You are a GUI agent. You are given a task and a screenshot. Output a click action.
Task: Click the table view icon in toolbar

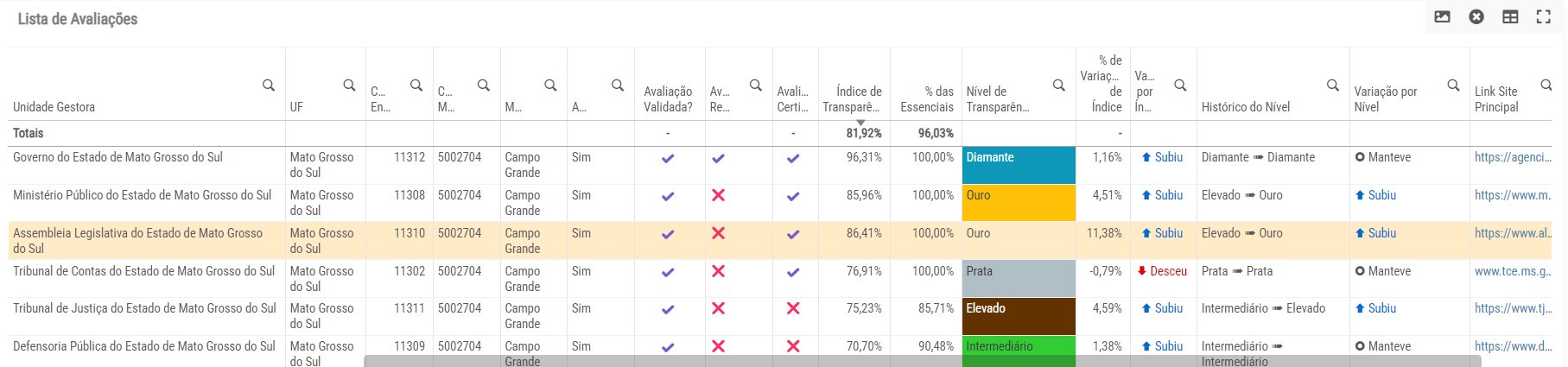click(1510, 17)
